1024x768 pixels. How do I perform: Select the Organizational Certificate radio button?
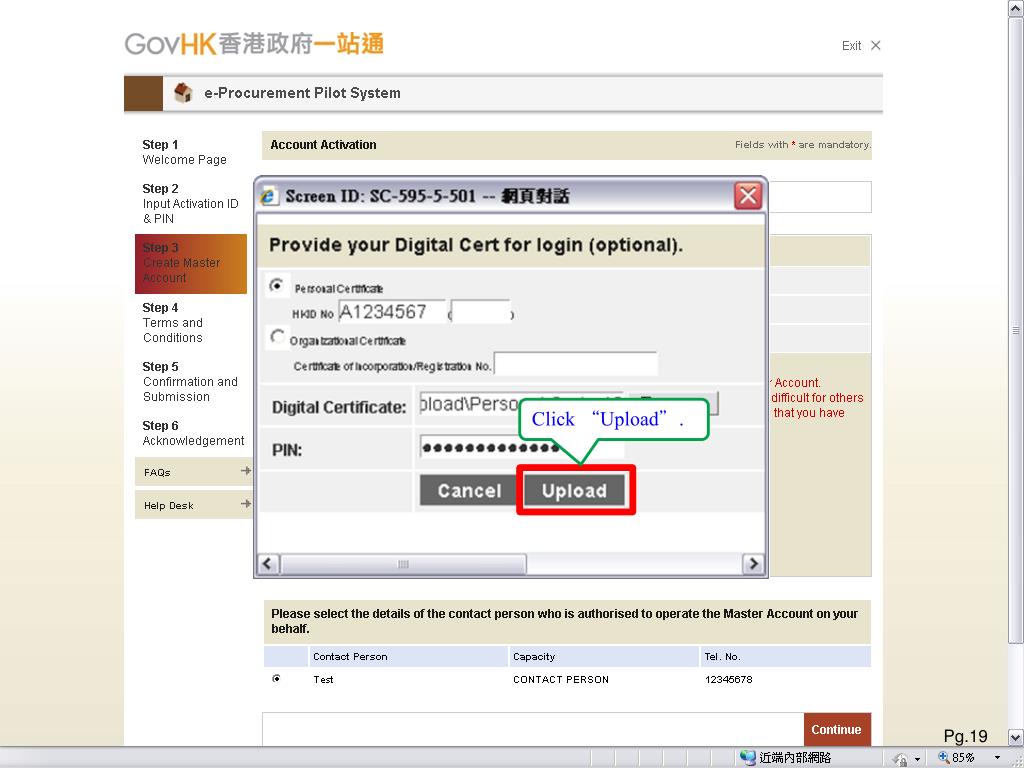[x=278, y=336]
